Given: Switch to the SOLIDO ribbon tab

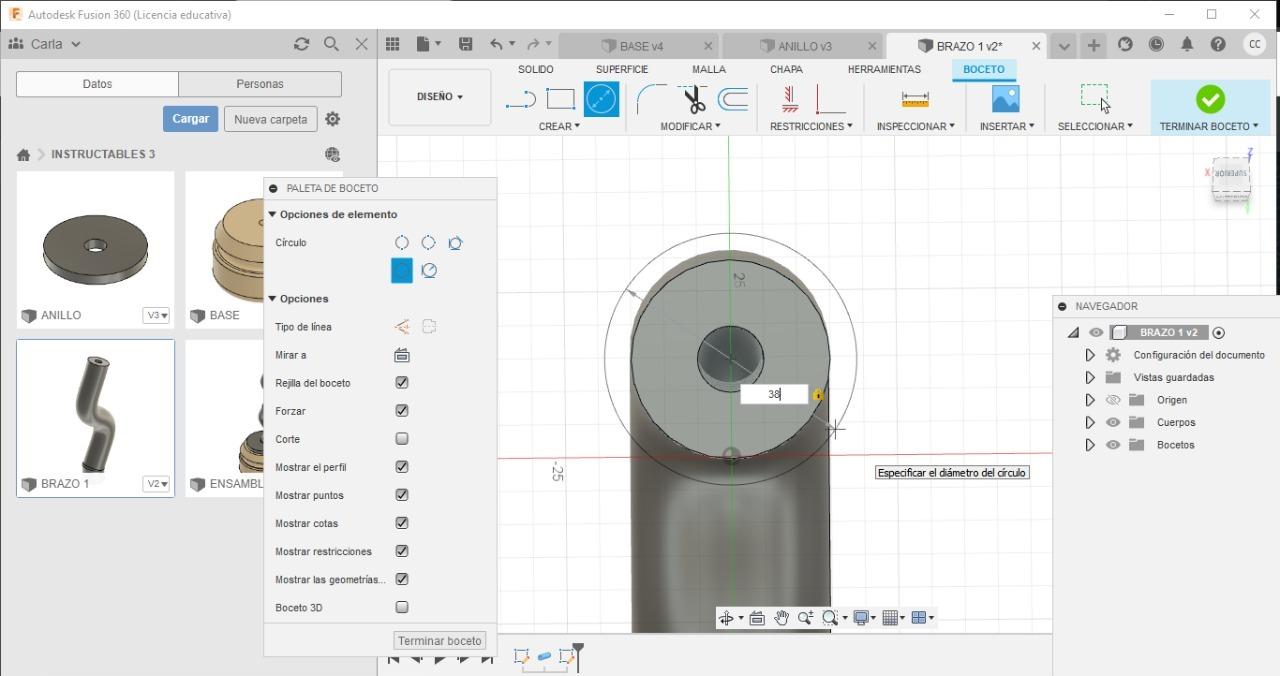Looking at the screenshot, I should [x=536, y=69].
